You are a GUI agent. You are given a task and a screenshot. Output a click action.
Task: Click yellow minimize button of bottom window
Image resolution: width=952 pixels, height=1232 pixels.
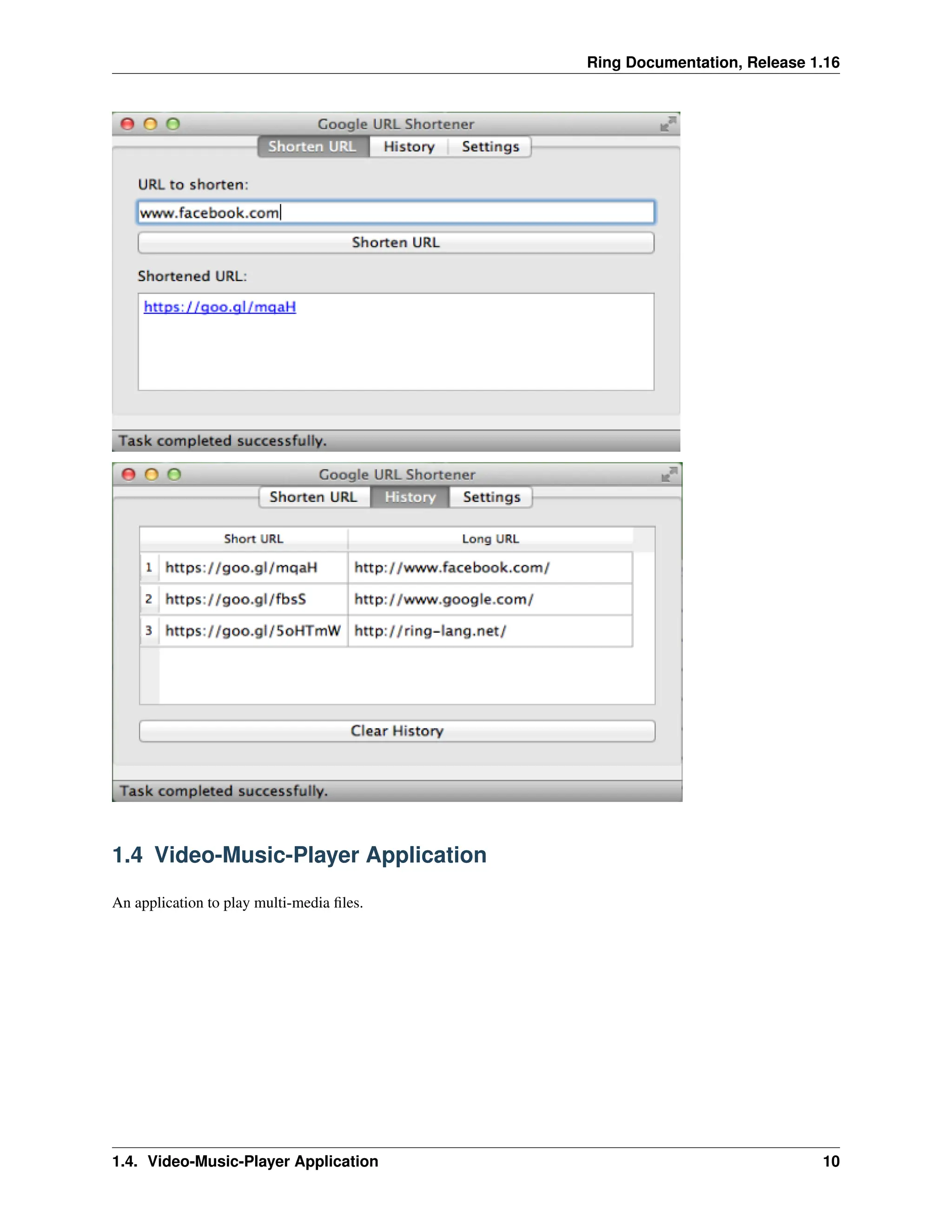point(151,474)
